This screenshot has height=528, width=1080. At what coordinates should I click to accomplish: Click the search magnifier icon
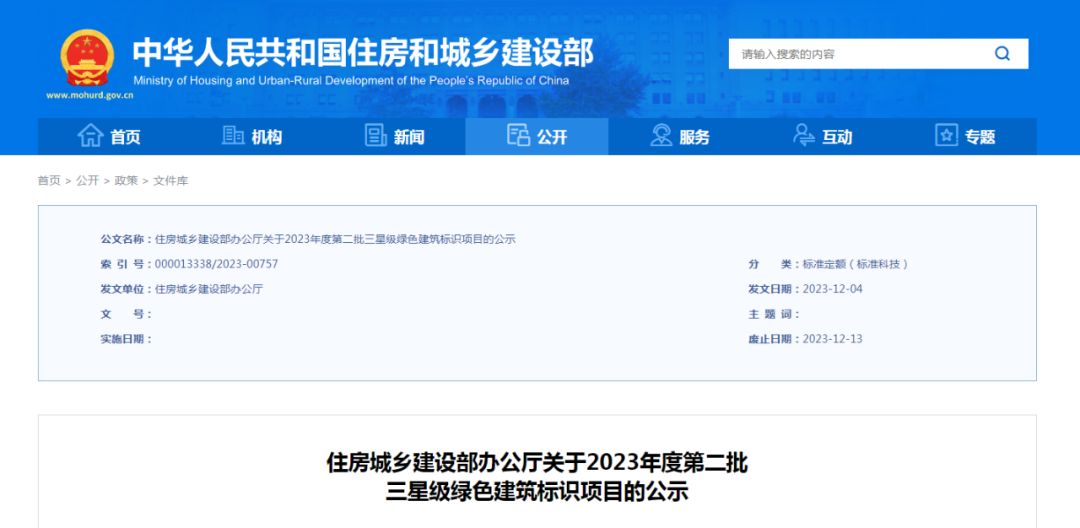coord(1002,54)
